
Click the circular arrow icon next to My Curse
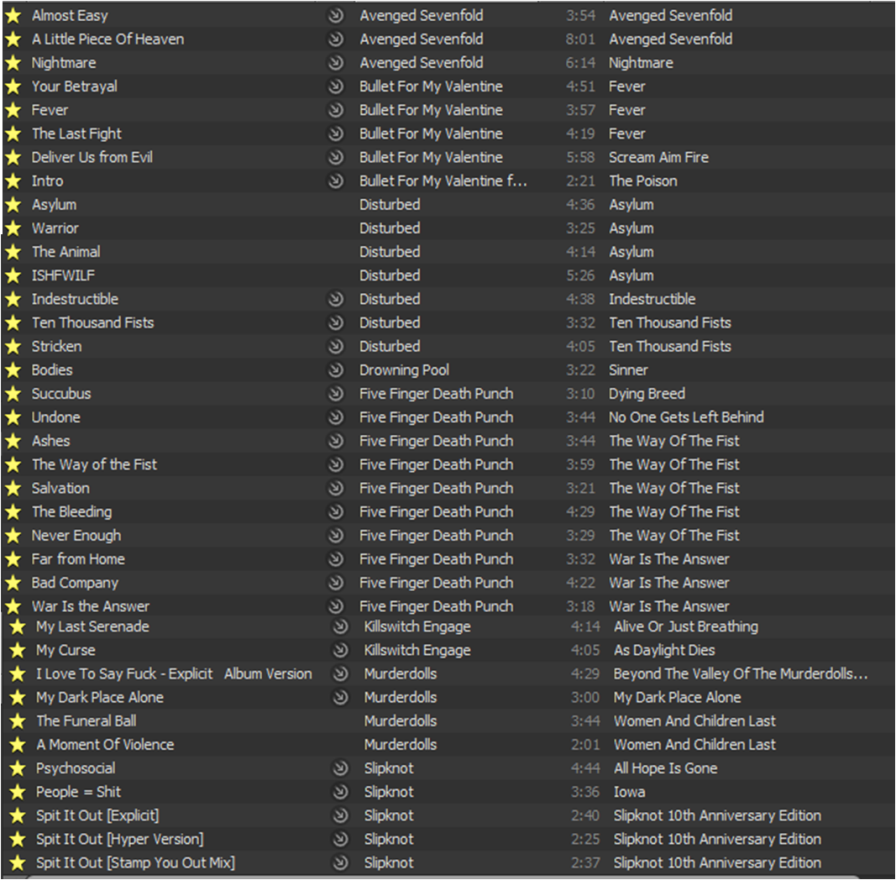(340, 650)
